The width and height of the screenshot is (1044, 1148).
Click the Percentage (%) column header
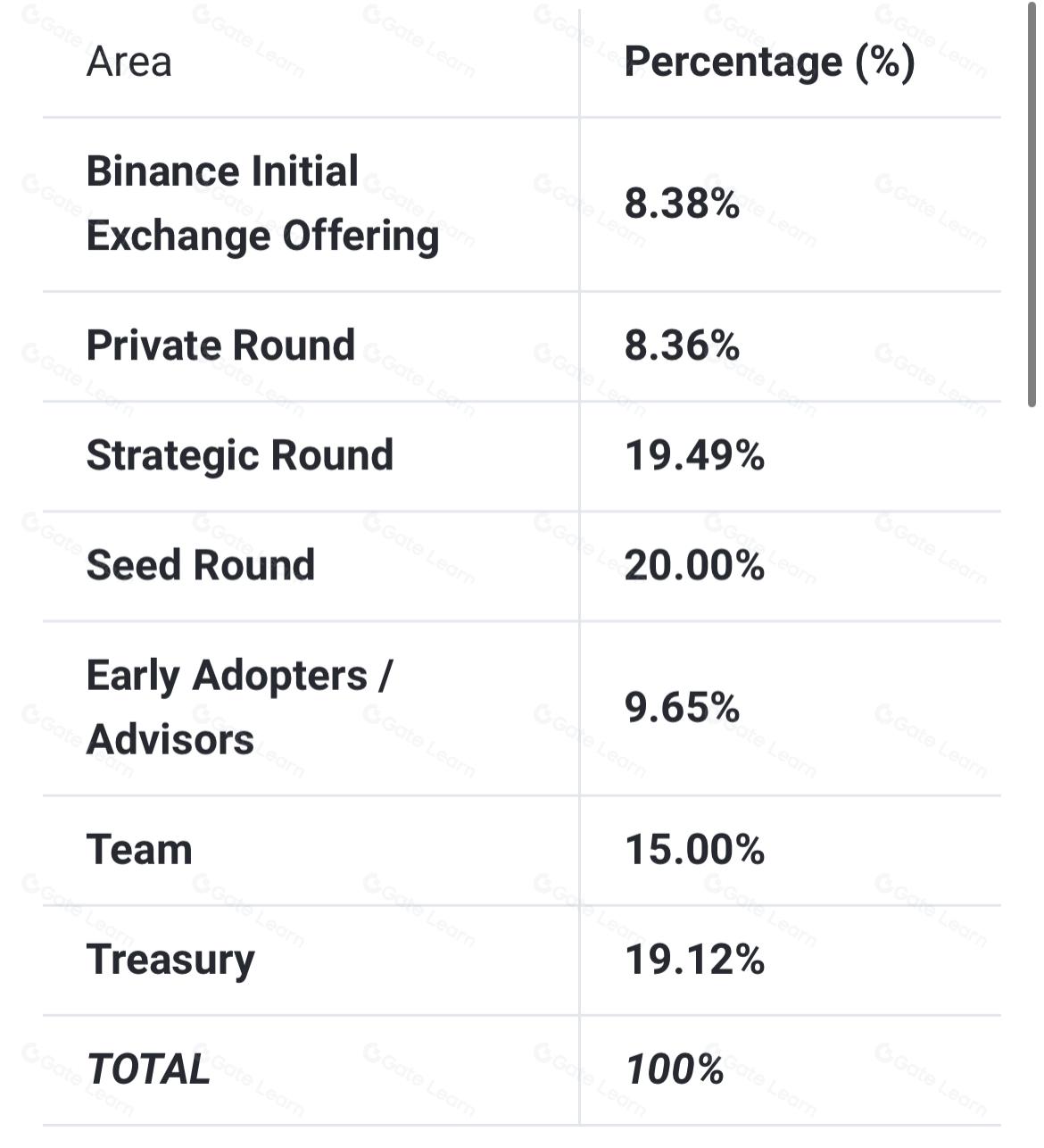(769, 62)
